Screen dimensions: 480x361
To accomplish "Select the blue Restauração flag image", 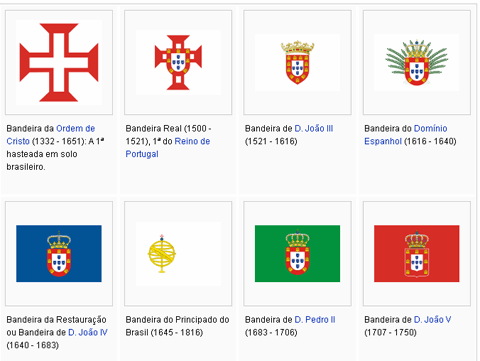I will 59,254.
